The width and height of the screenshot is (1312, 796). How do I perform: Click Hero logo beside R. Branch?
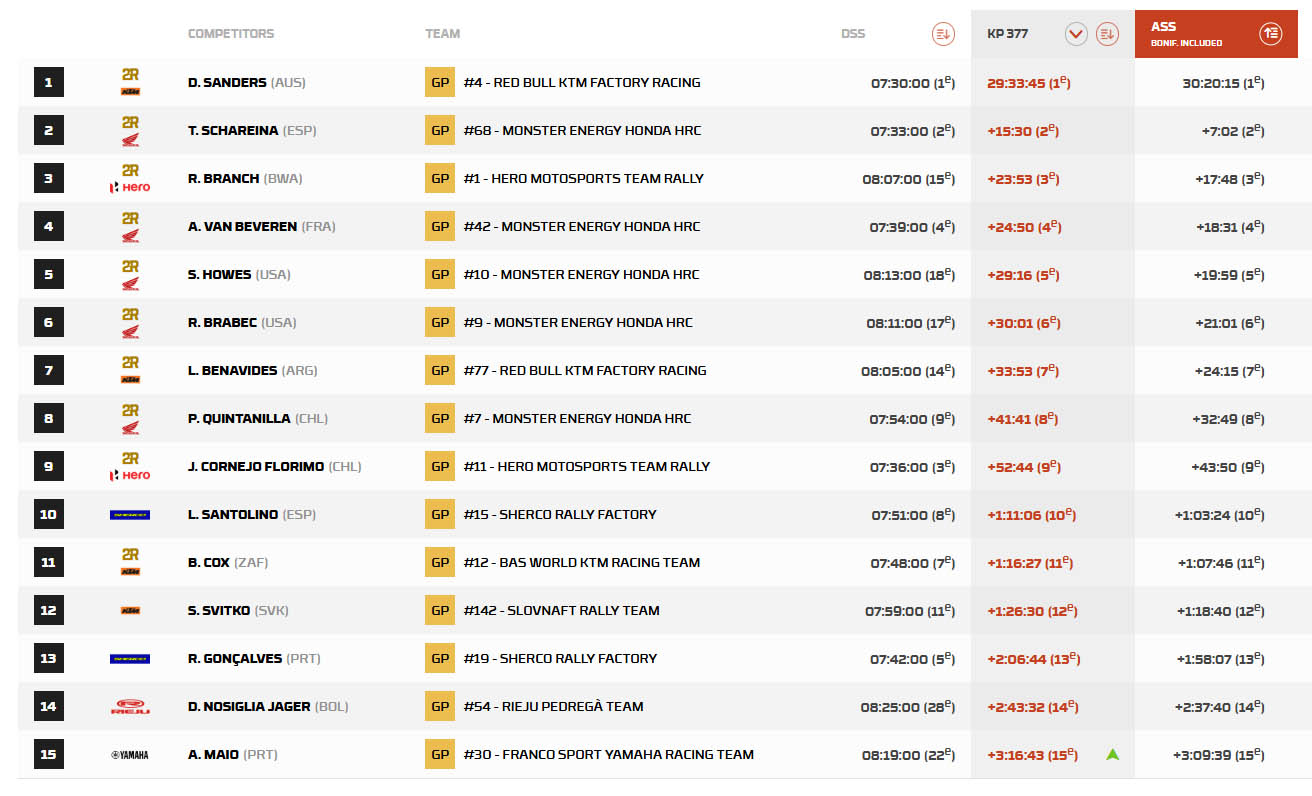(x=130, y=187)
